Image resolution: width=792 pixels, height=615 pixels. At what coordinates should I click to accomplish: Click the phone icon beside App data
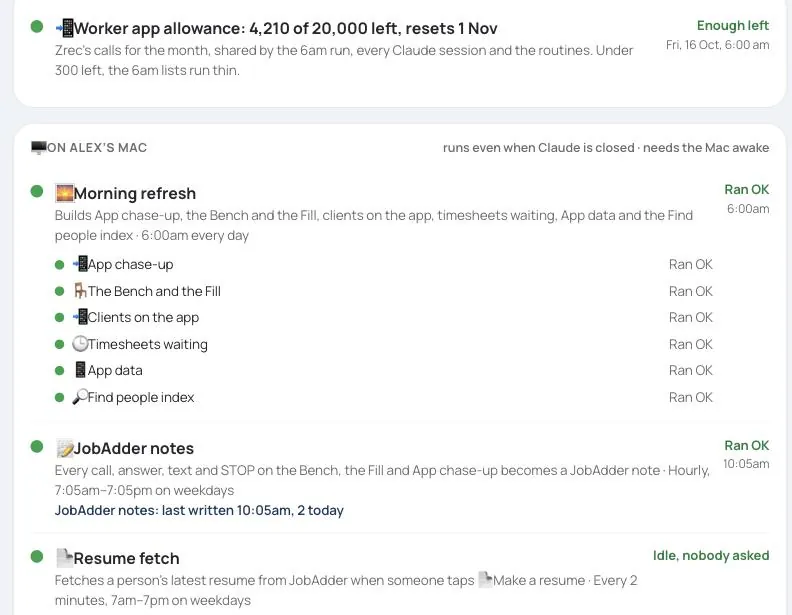click(79, 370)
